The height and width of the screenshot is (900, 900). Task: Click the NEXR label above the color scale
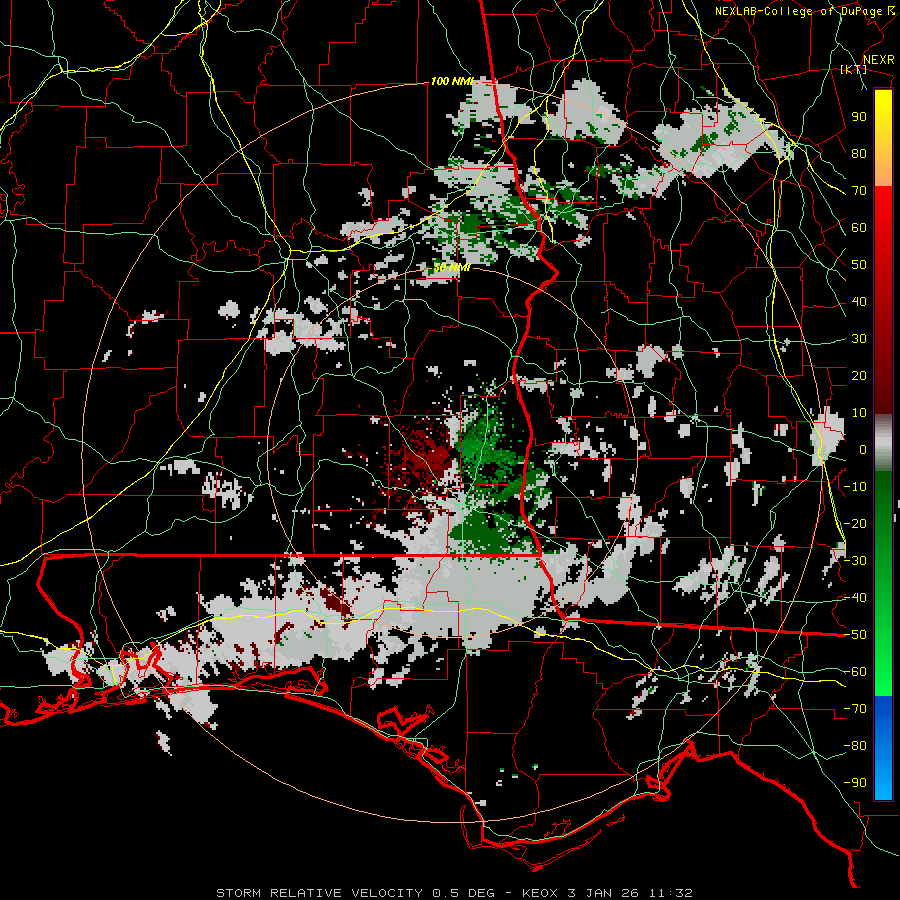point(879,60)
